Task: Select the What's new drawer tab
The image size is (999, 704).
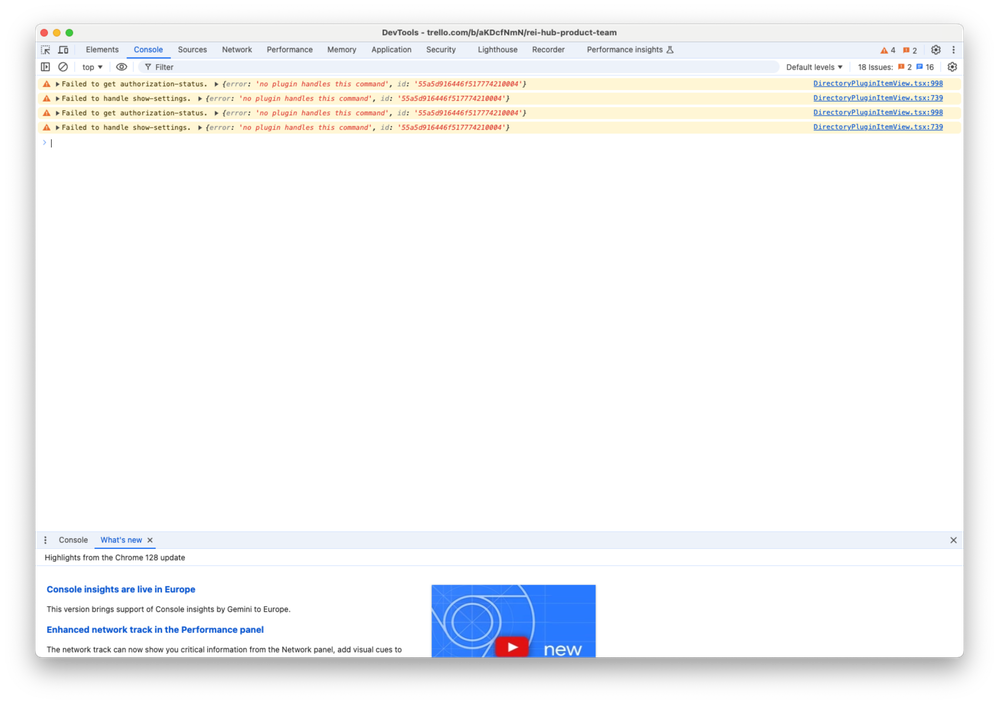Action: point(121,540)
